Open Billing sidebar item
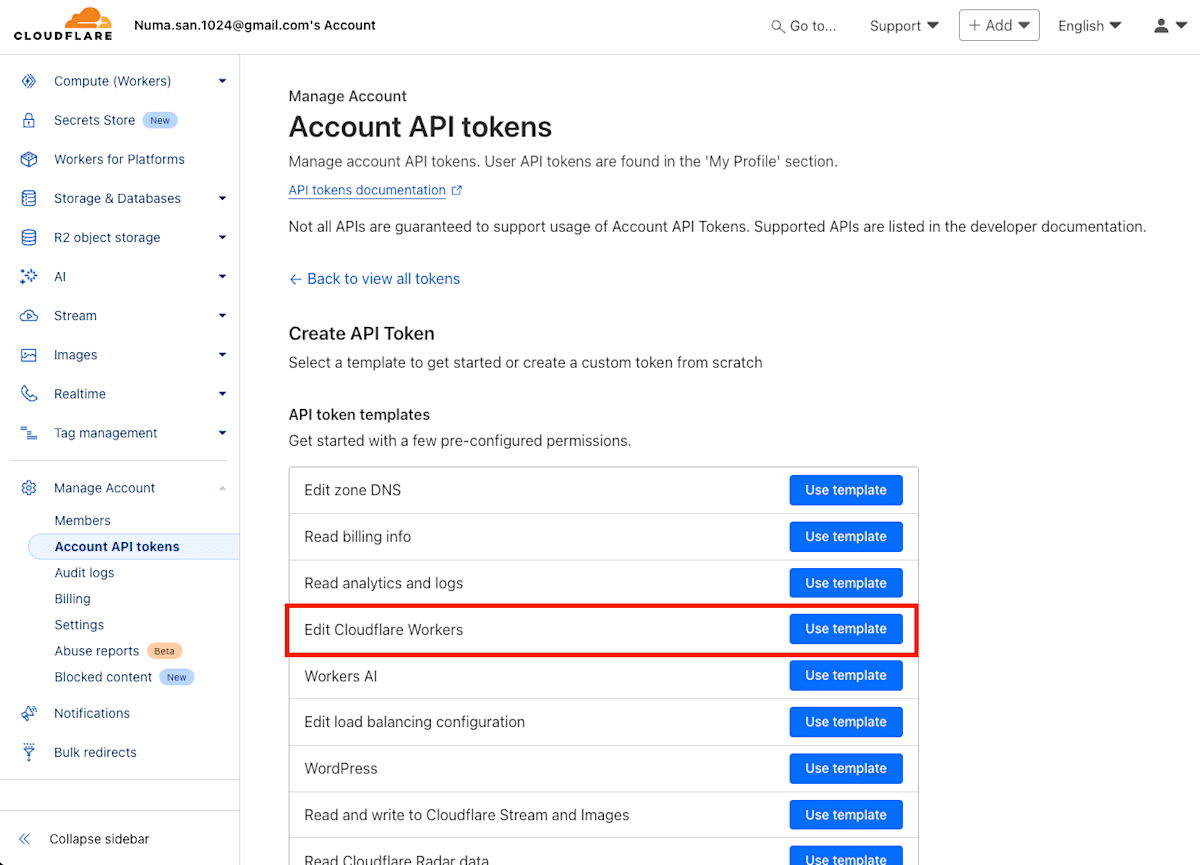Screen dimensions: 1200x865 point(72,598)
